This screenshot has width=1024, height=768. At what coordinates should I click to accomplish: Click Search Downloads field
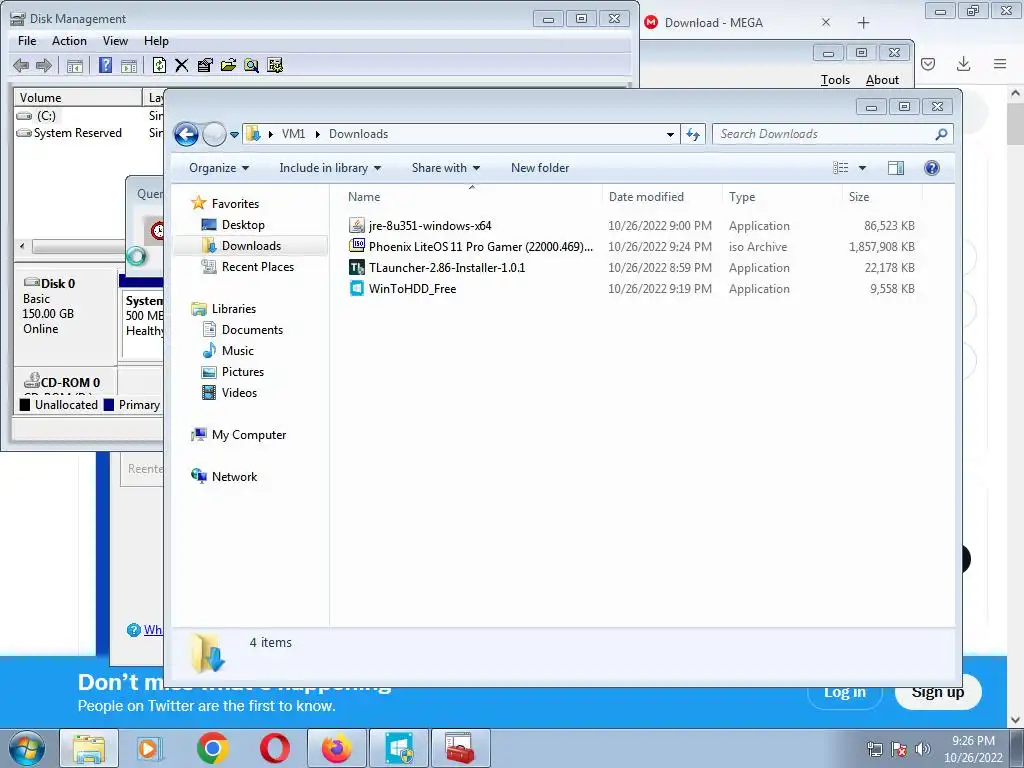[x=833, y=134]
